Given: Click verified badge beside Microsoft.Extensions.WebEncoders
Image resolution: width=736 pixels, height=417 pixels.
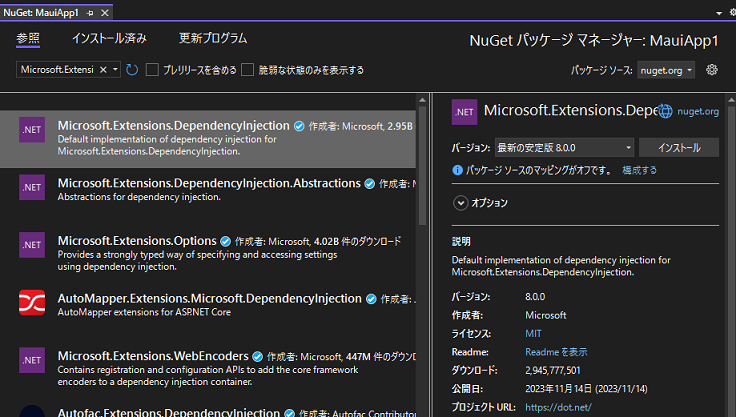Looking at the screenshot, I should click(x=258, y=357).
